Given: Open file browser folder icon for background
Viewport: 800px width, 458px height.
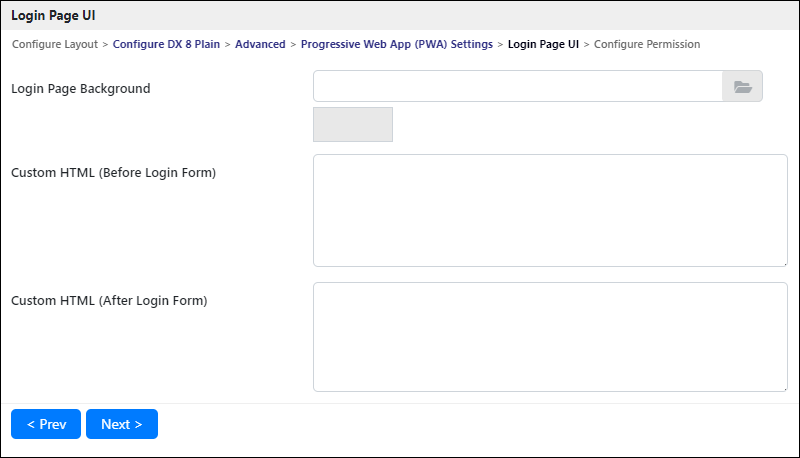Looking at the screenshot, I should pyautogui.click(x=742, y=87).
